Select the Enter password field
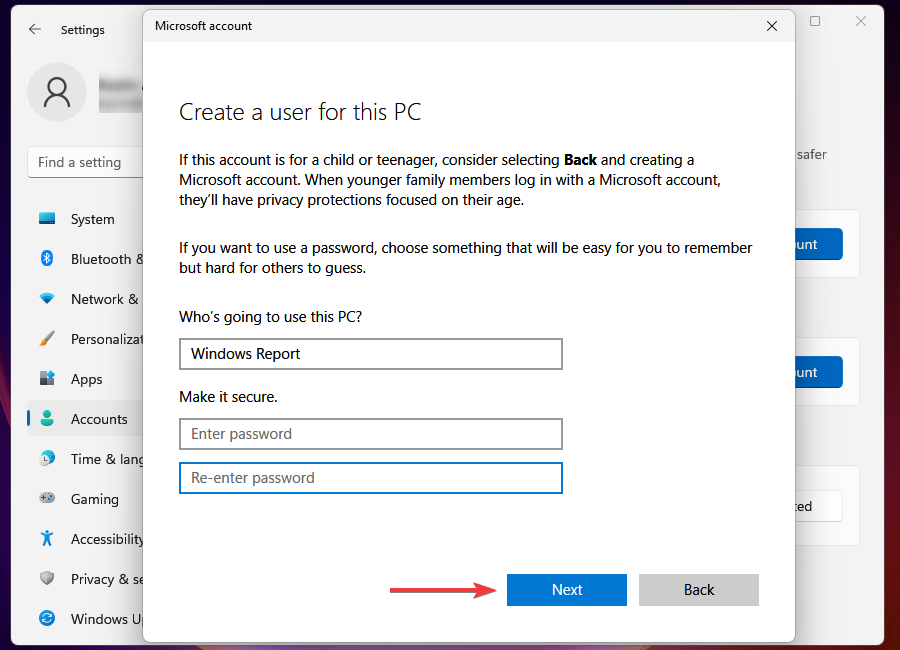Screen dimensions: 900x650 (x=370, y=434)
